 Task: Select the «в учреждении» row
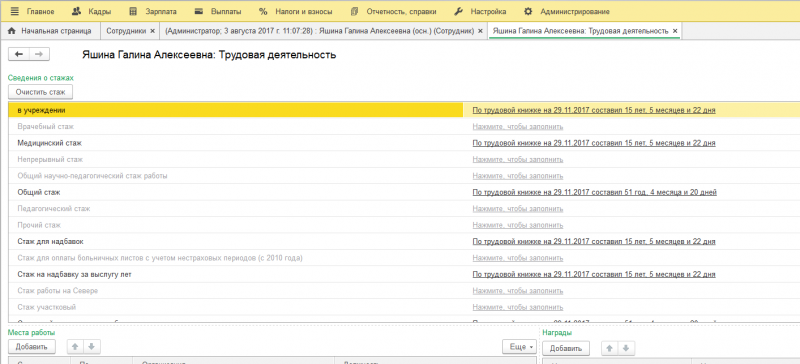click(404, 110)
